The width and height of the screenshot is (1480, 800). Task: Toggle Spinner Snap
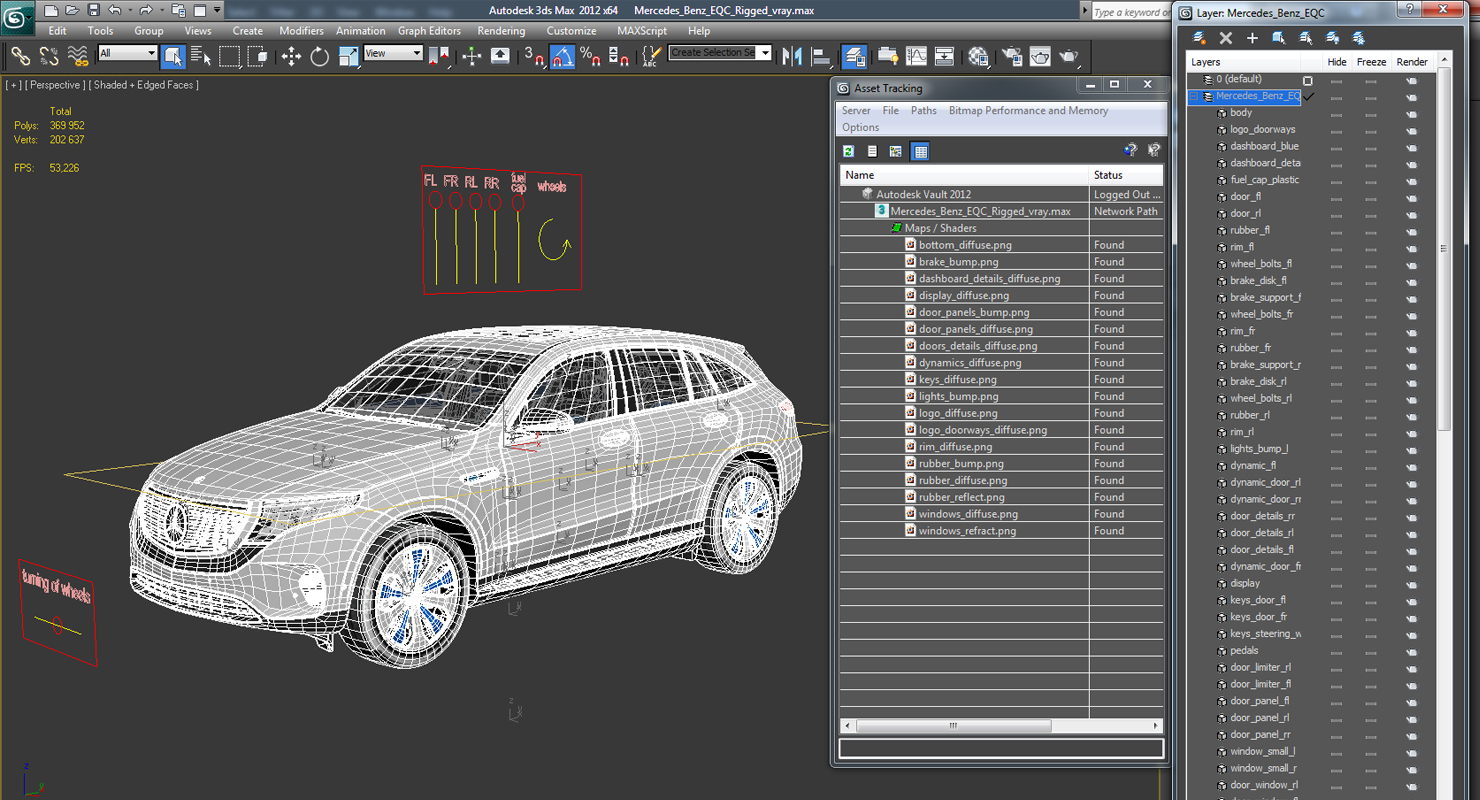pos(619,56)
